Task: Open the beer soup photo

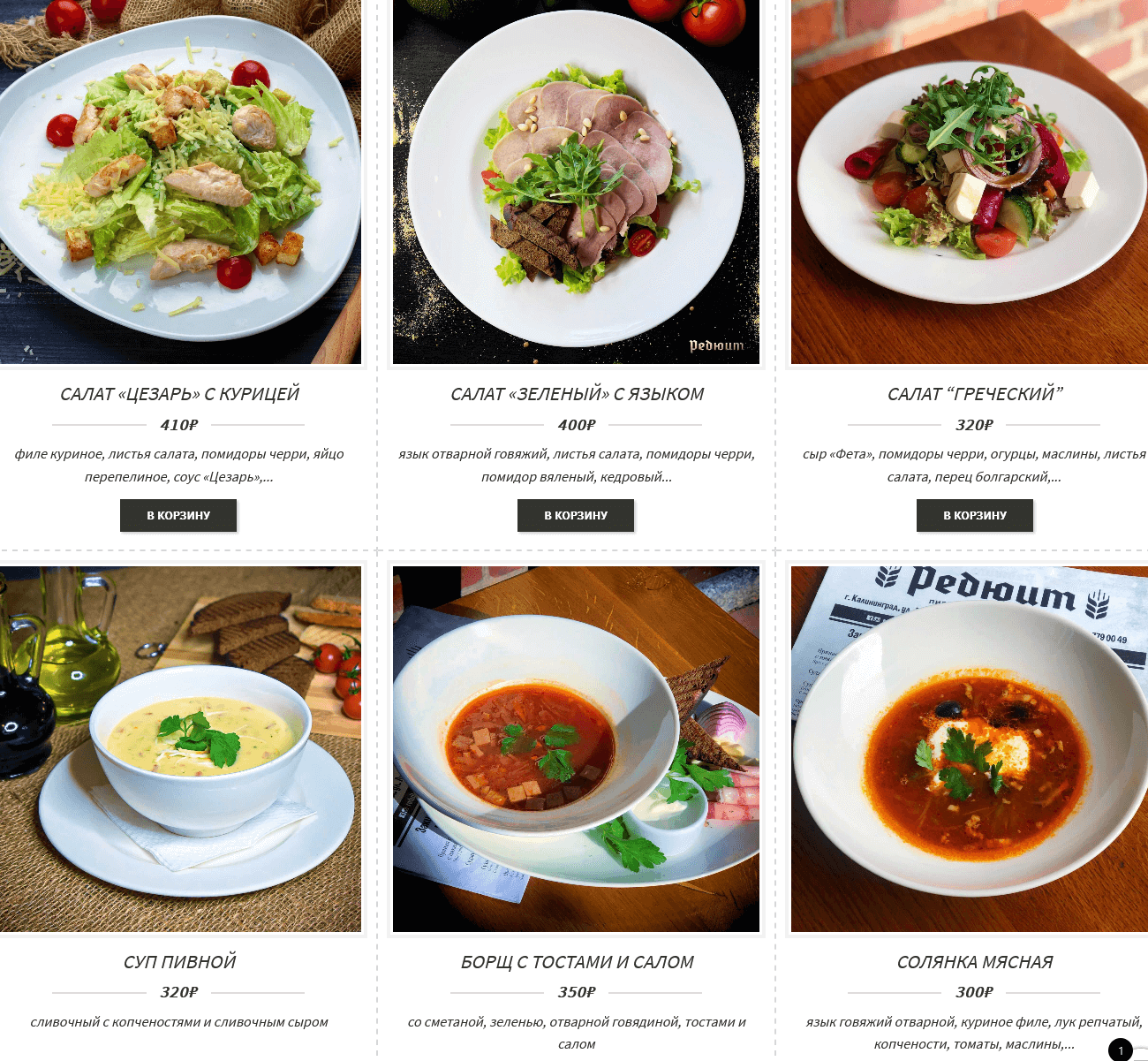Action: (x=180, y=749)
